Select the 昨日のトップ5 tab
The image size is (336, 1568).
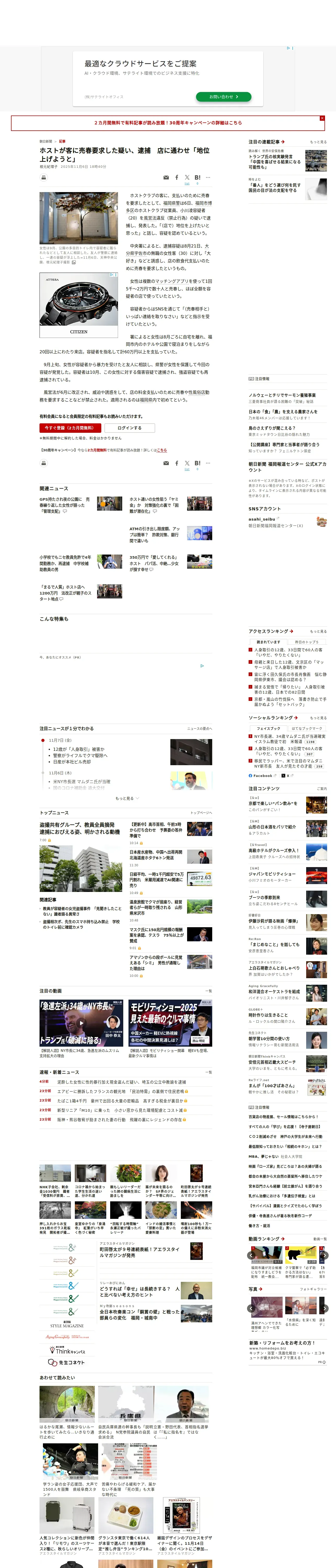click(307, 642)
